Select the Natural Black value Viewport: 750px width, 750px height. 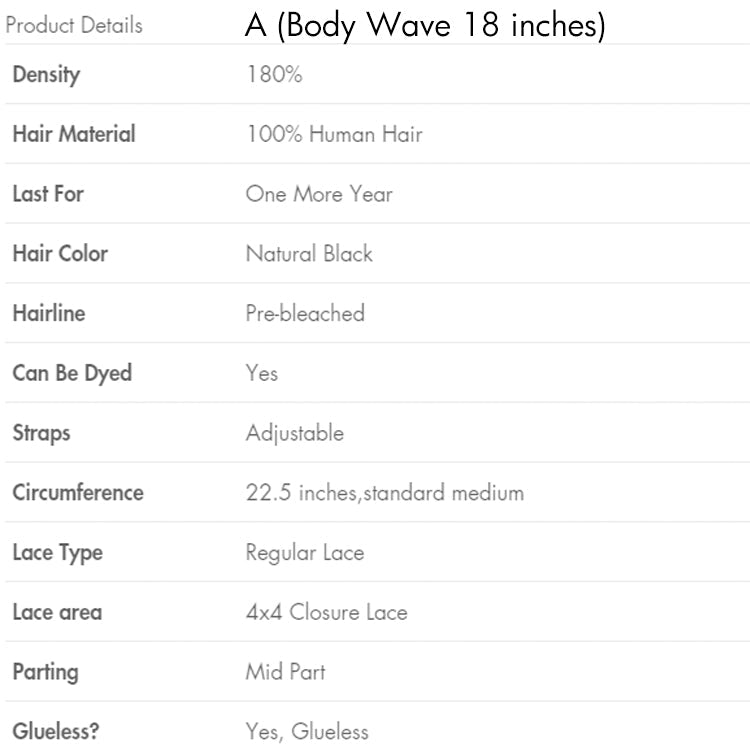tap(309, 253)
